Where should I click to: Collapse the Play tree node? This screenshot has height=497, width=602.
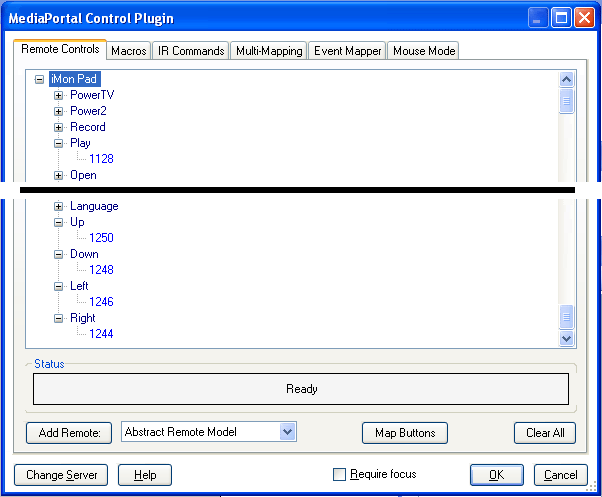(x=58, y=144)
